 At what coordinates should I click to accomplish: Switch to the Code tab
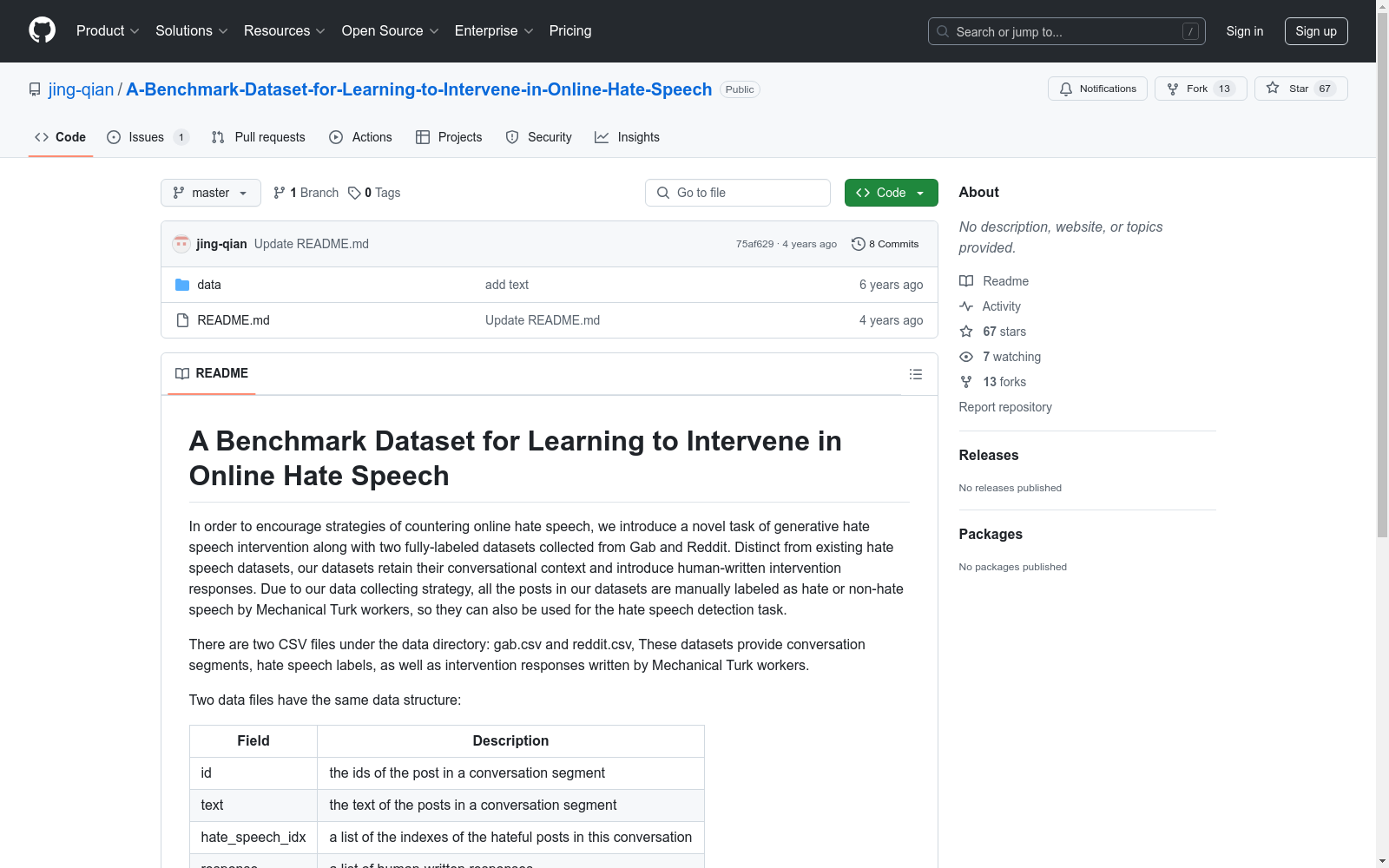(61, 137)
